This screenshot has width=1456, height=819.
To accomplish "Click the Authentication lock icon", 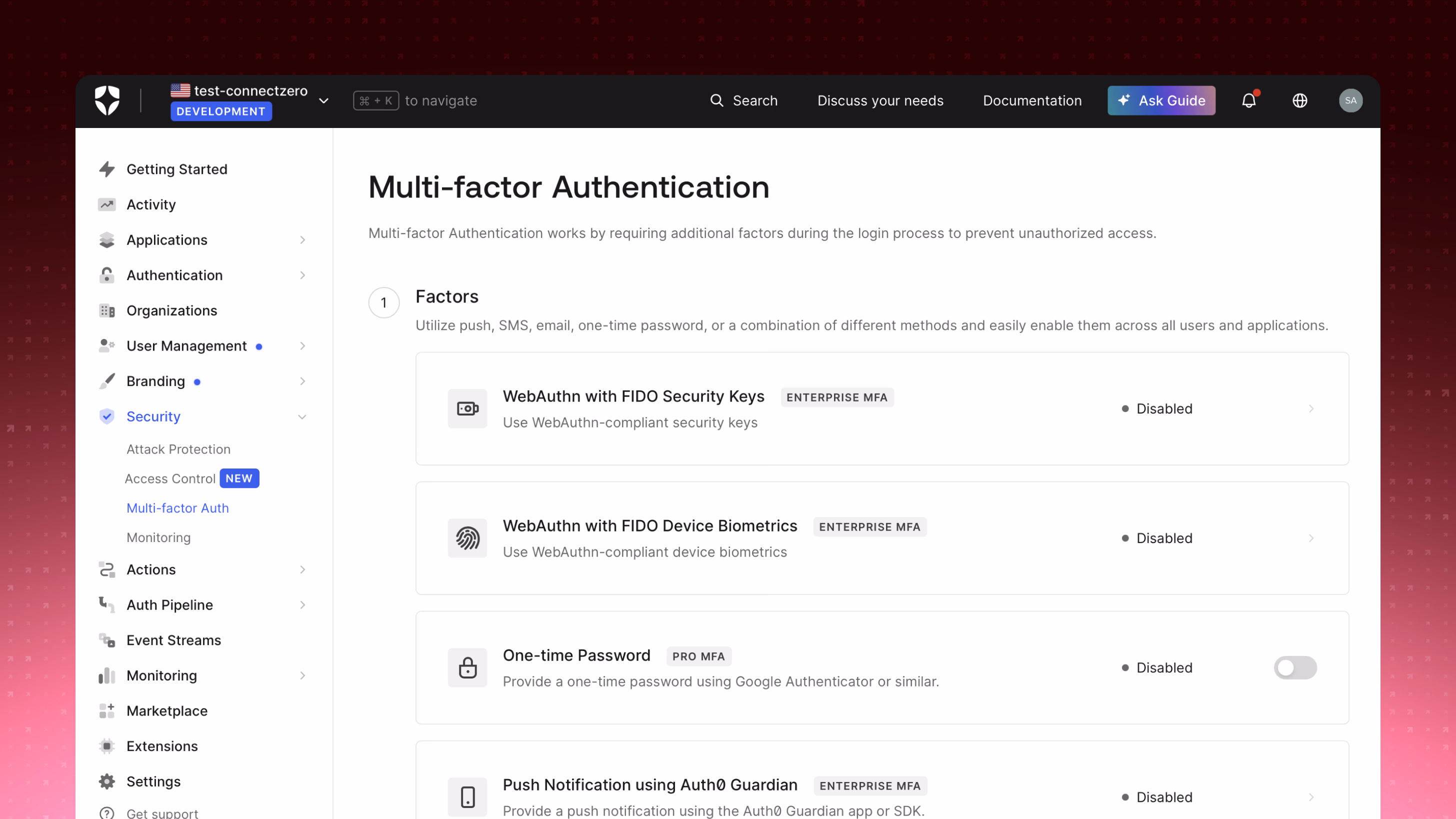I will (x=107, y=275).
